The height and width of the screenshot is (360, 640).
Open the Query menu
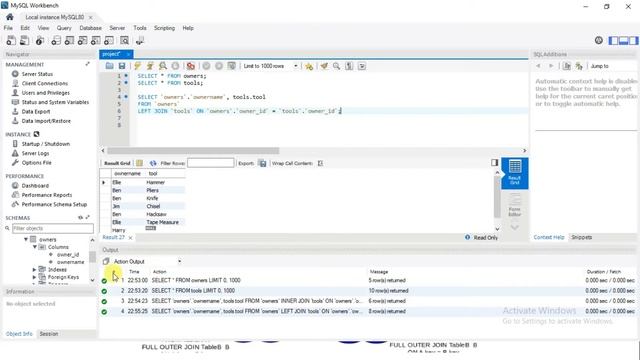pos(64,28)
